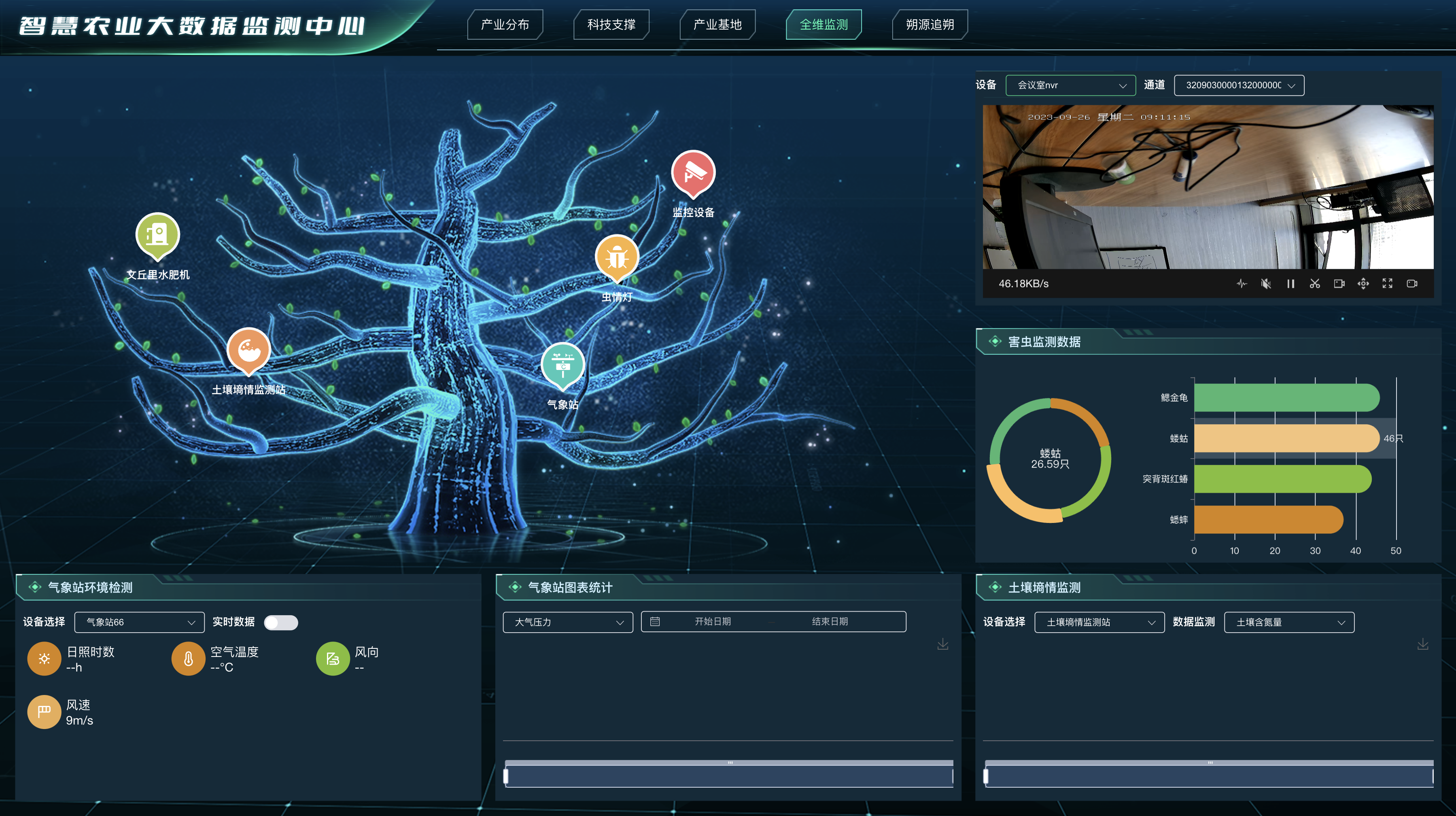The width and height of the screenshot is (1456, 816).
Task: Open the 土壤含氮量 data monitoring dropdown
Action: (1289, 622)
